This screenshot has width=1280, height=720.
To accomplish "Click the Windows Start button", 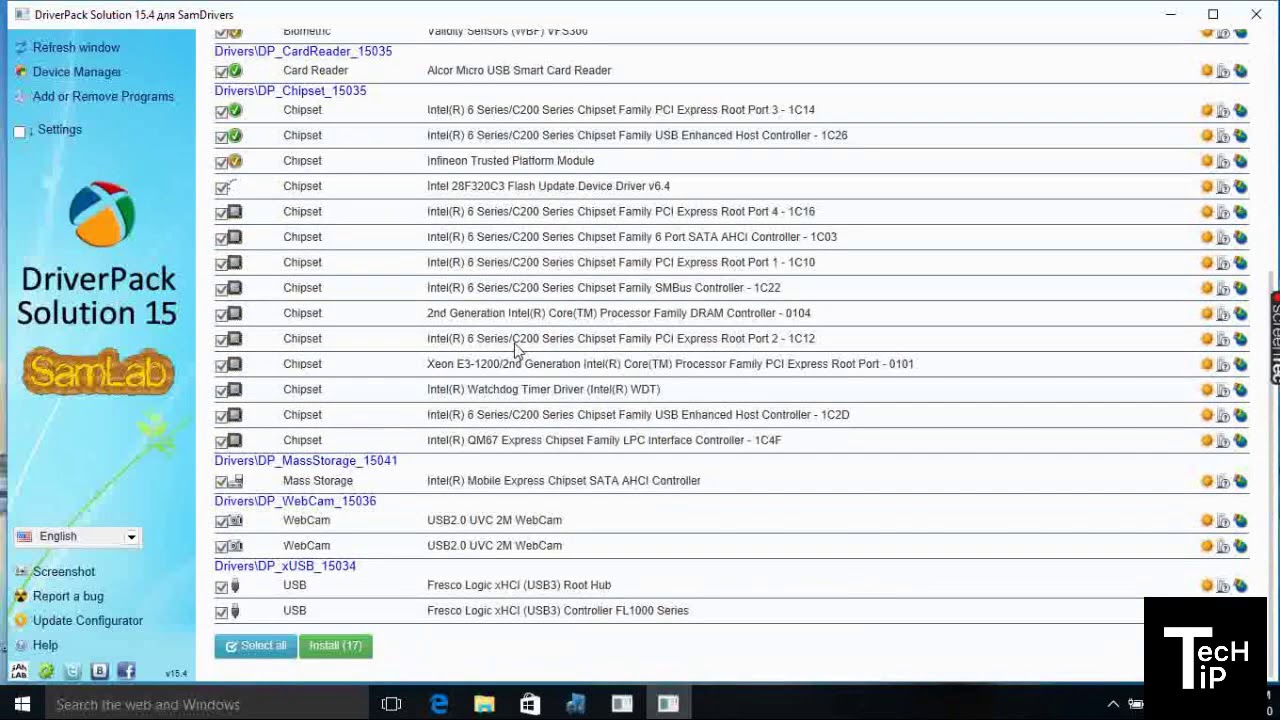I will pyautogui.click(x=22, y=704).
